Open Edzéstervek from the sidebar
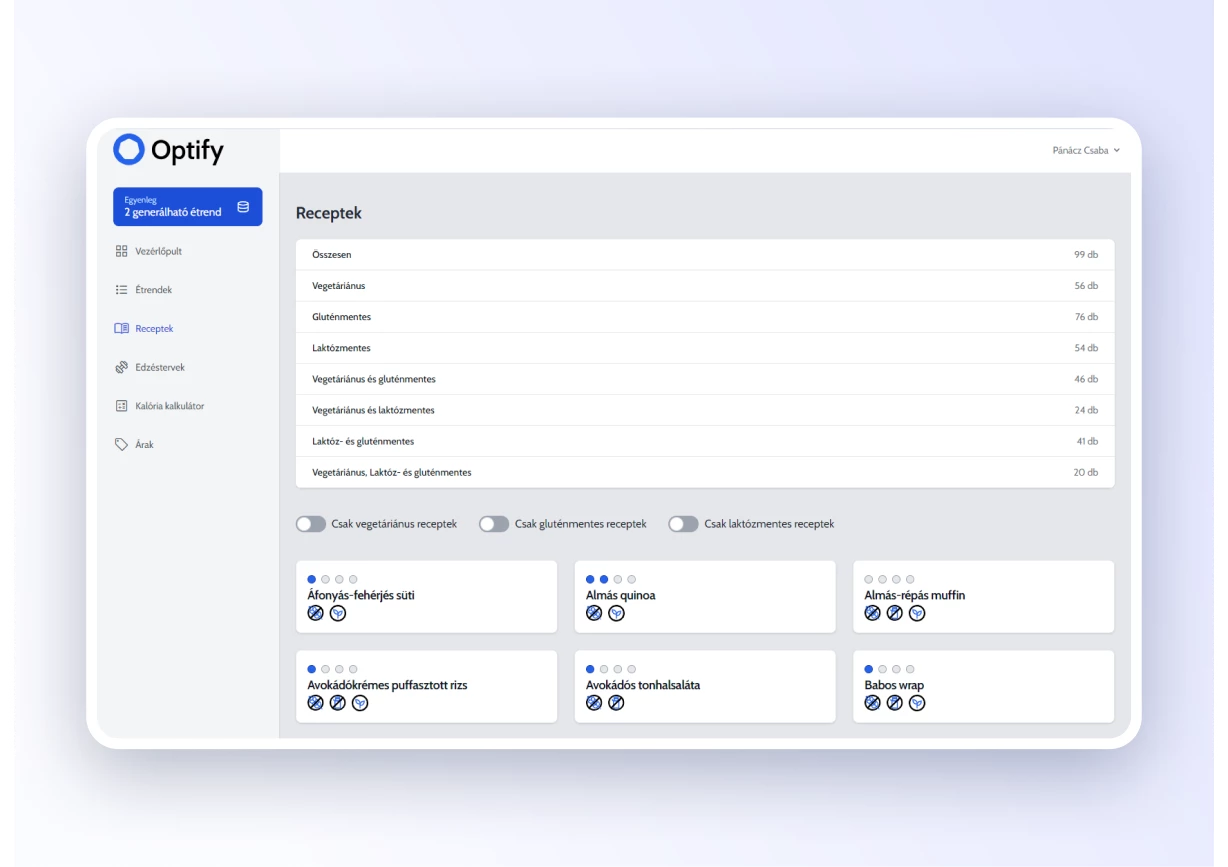This screenshot has height=867, width=1228. pos(160,367)
